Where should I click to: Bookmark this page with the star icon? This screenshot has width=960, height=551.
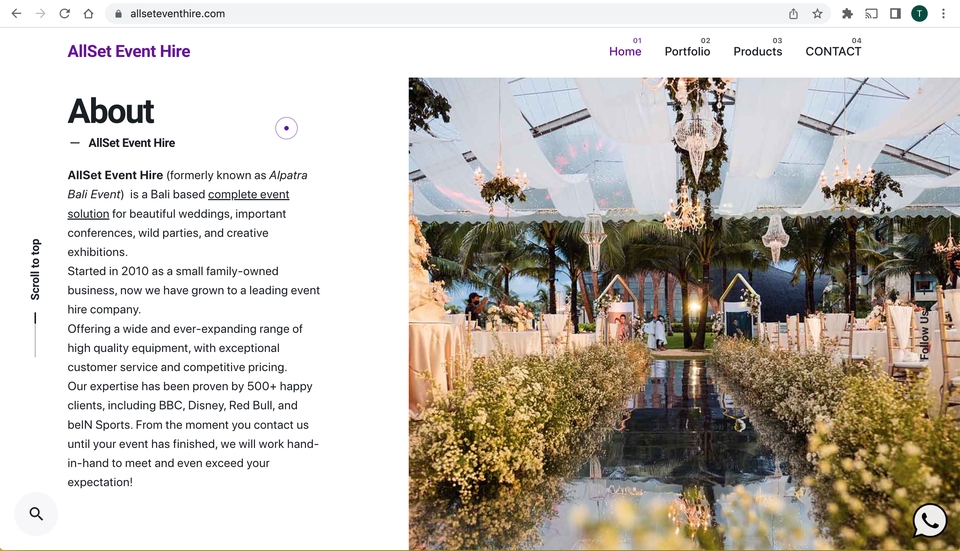[x=817, y=13]
